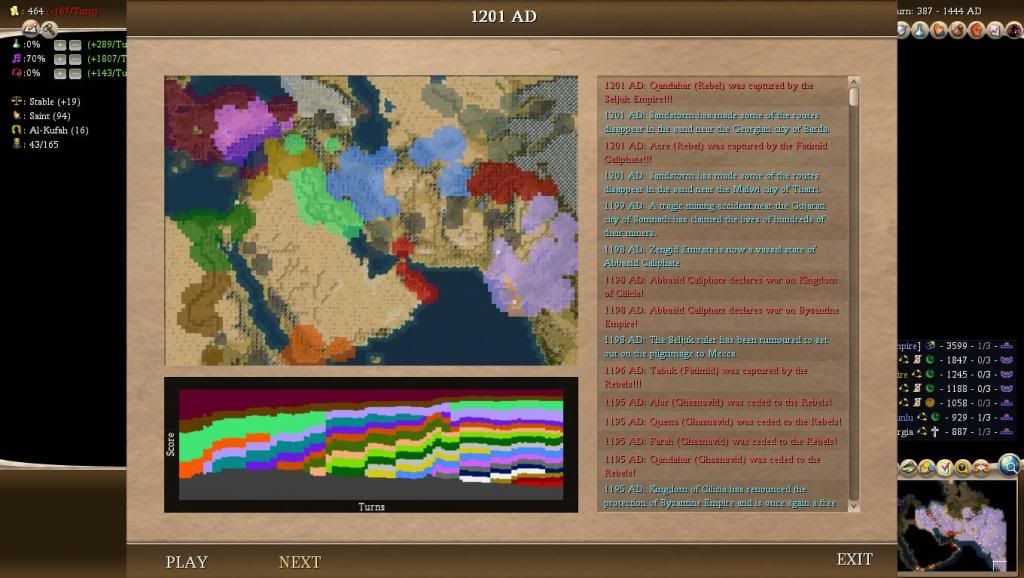Toggle the yield display icon above minimap
The image size is (1024, 578).
click(x=927, y=467)
